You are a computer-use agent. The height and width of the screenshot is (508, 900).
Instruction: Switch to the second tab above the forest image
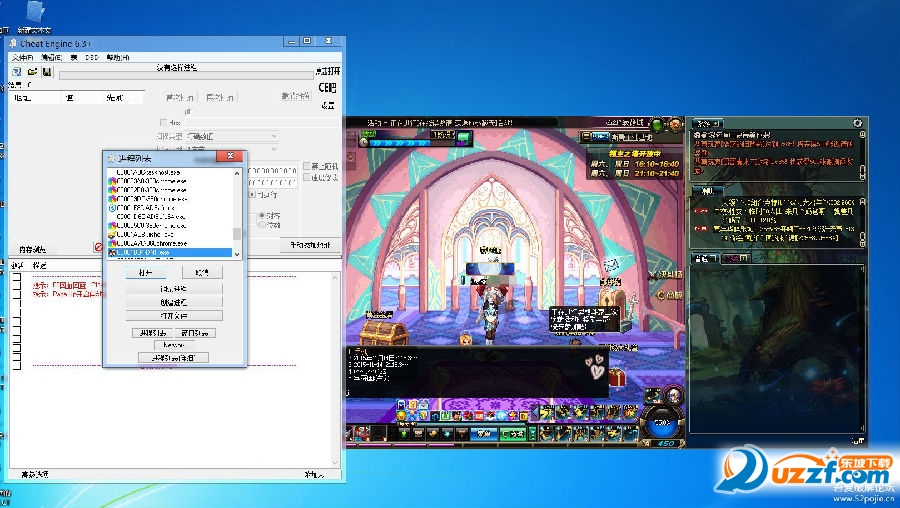point(736,258)
